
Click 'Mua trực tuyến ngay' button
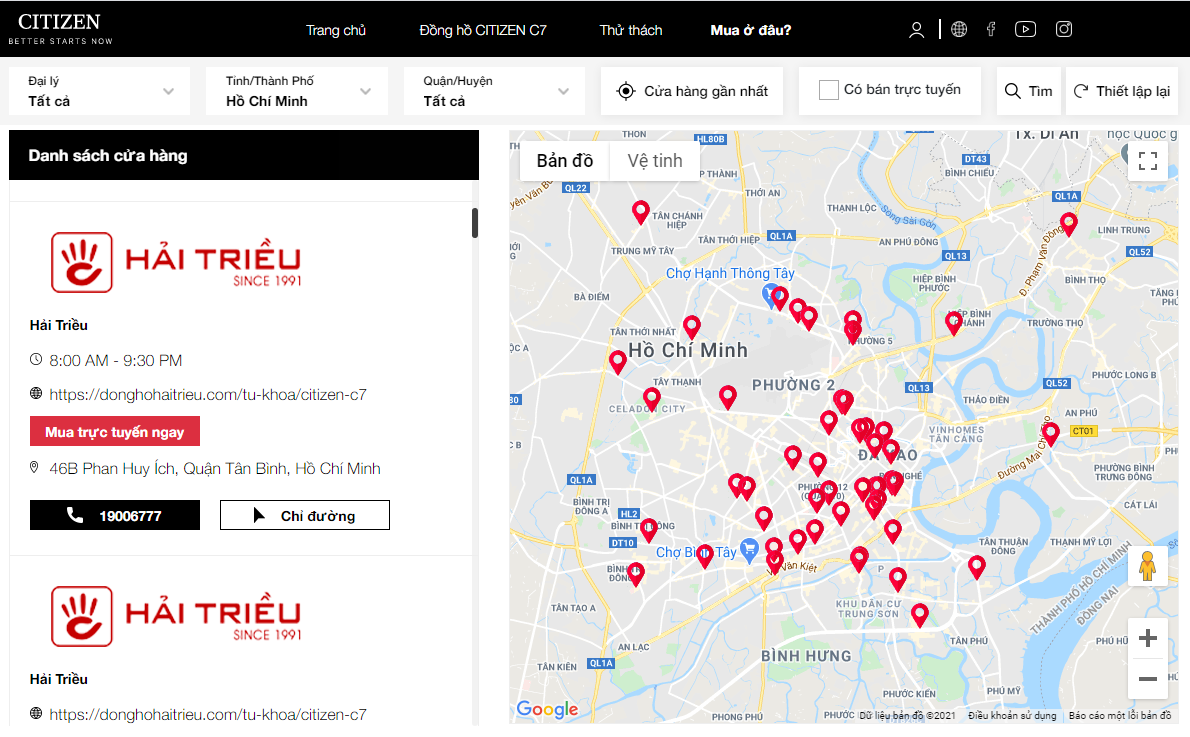click(115, 431)
